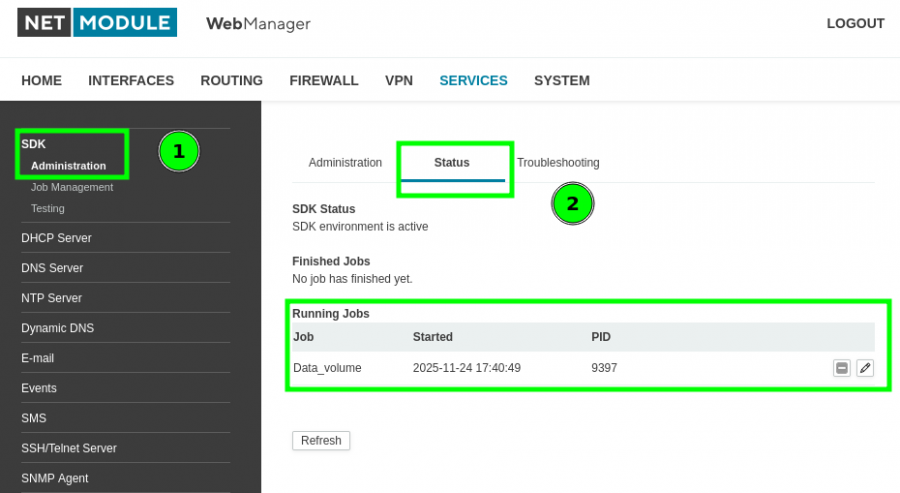Screen dimensions: 900x493
Task: Open the SNMP Agent settings
Action: tap(55, 478)
